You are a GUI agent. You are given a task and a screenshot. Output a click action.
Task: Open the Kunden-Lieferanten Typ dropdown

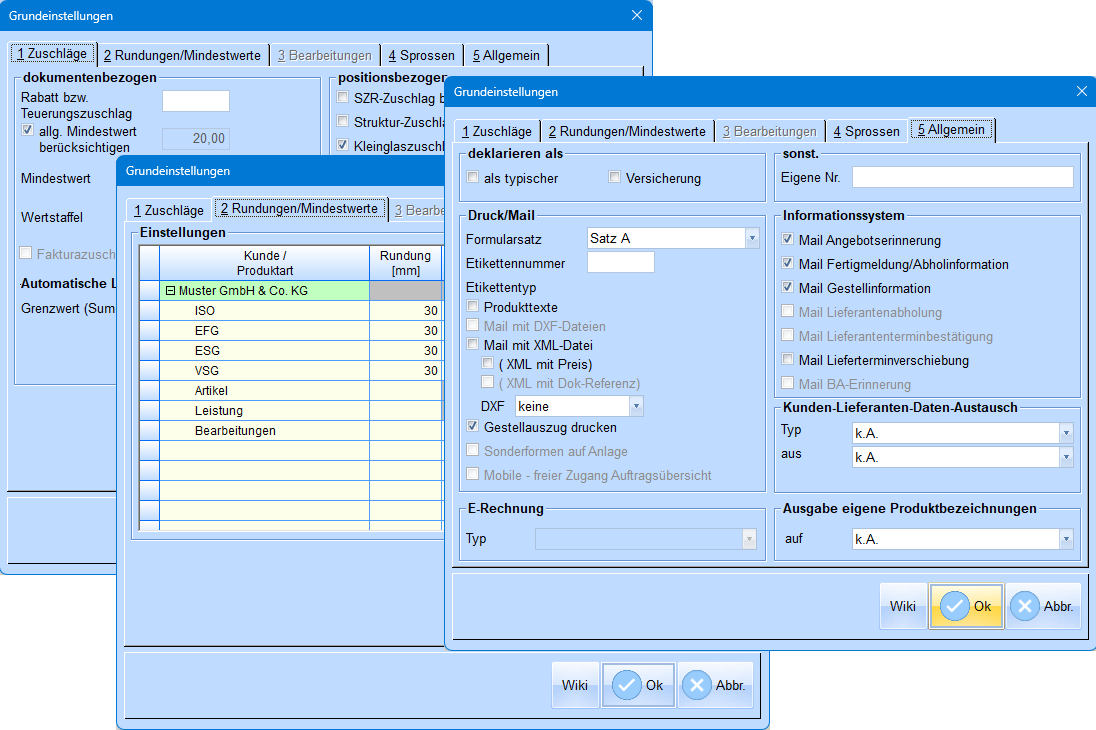(1066, 433)
